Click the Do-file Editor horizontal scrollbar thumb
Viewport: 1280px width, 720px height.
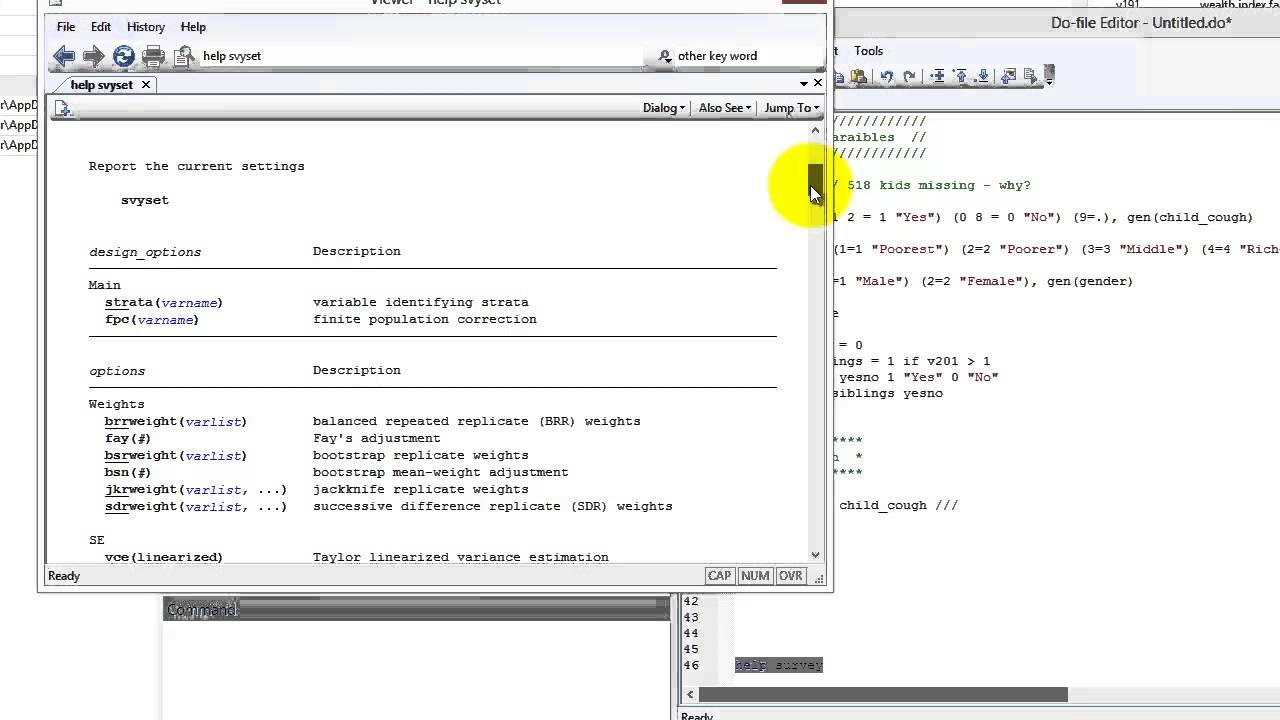(x=883, y=694)
